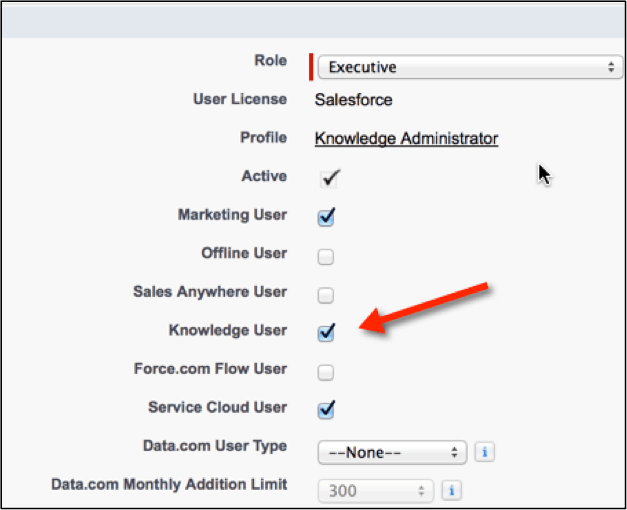Click info icon beside Monthly Addition Limit
The width and height of the screenshot is (627, 510).
pos(450,490)
